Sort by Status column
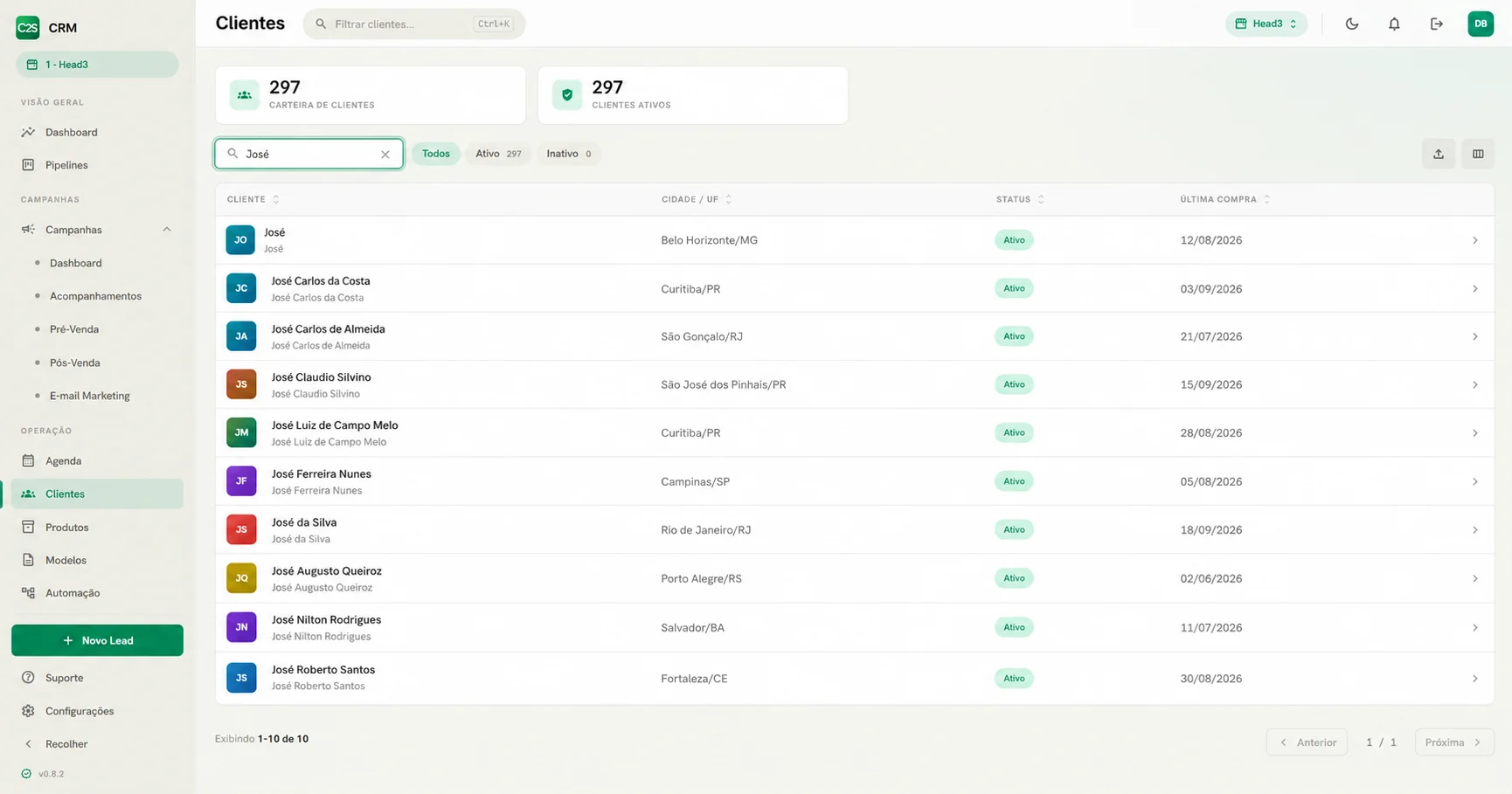Viewport: 1512px width, 794px height. point(1020,199)
